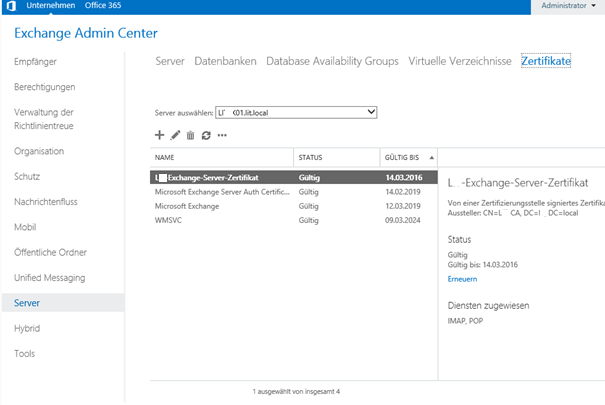Open Schutz section
This screenshot has width=605, height=405.
(x=27, y=177)
